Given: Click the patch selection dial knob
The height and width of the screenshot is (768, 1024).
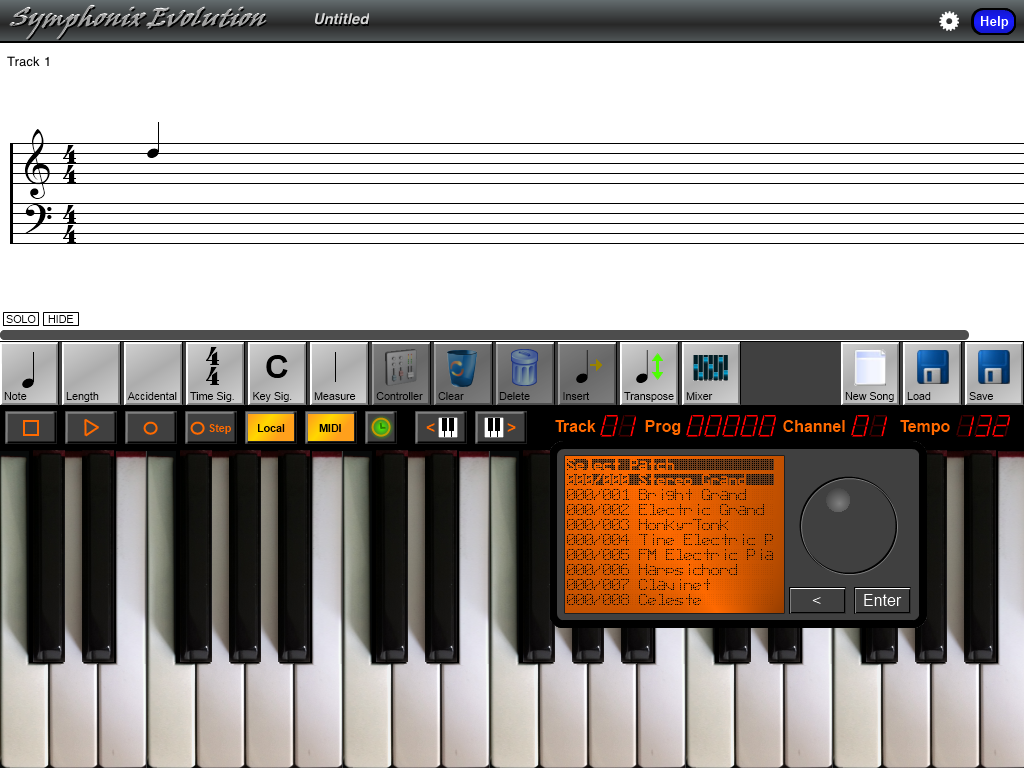Looking at the screenshot, I should pos(848,526).
